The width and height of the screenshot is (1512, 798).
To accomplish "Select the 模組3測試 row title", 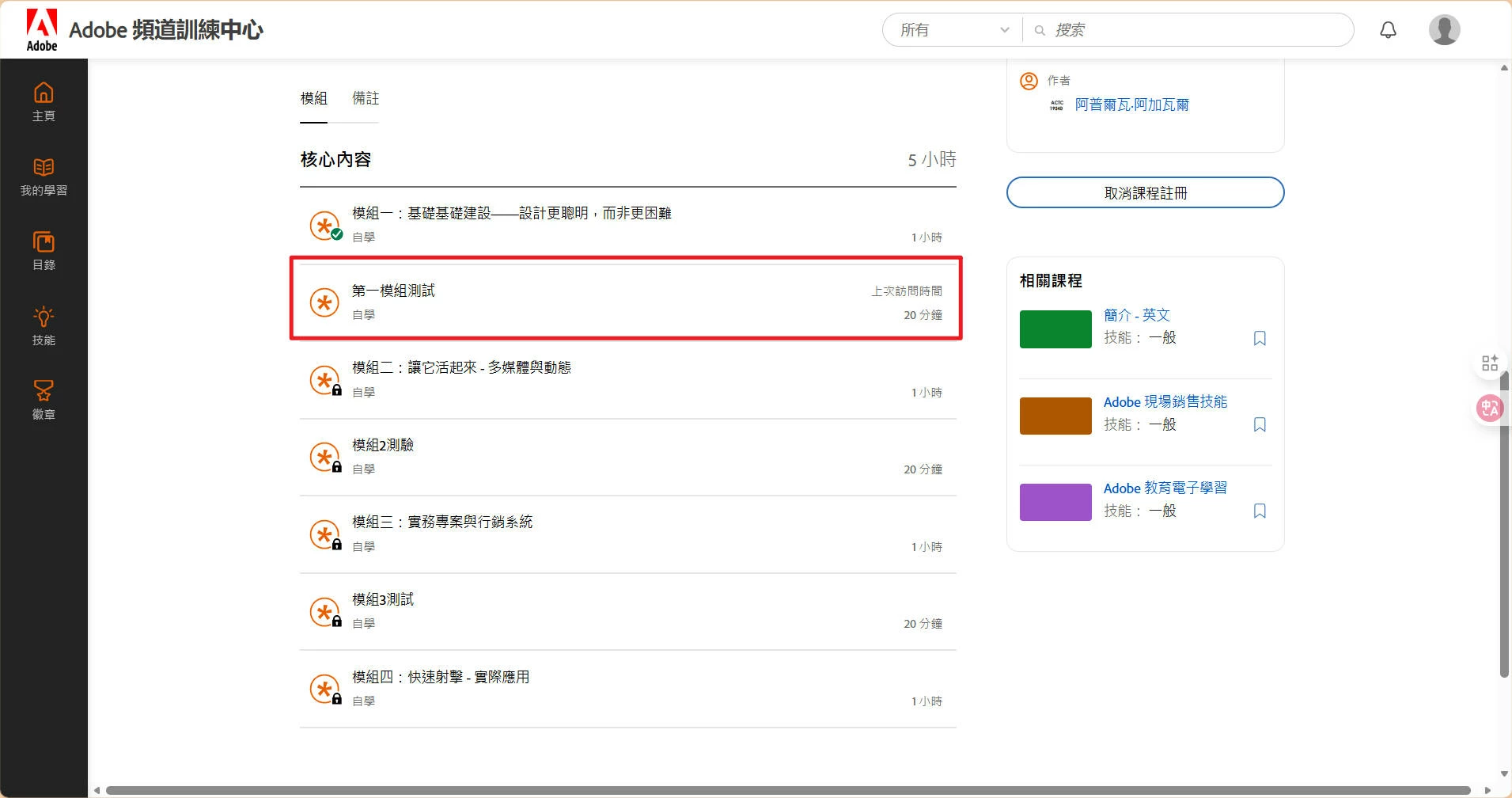I will [x=383, y=599].
